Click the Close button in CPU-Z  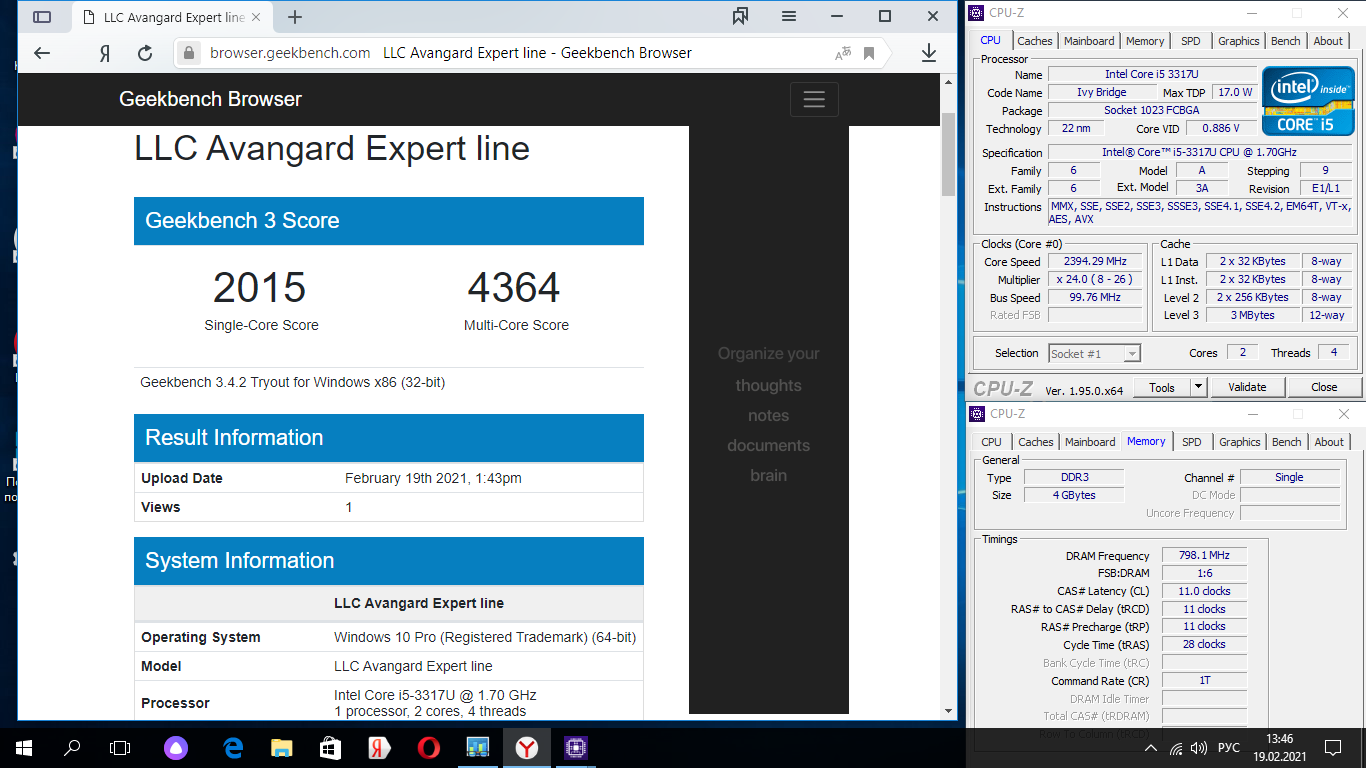[1324, 387]
